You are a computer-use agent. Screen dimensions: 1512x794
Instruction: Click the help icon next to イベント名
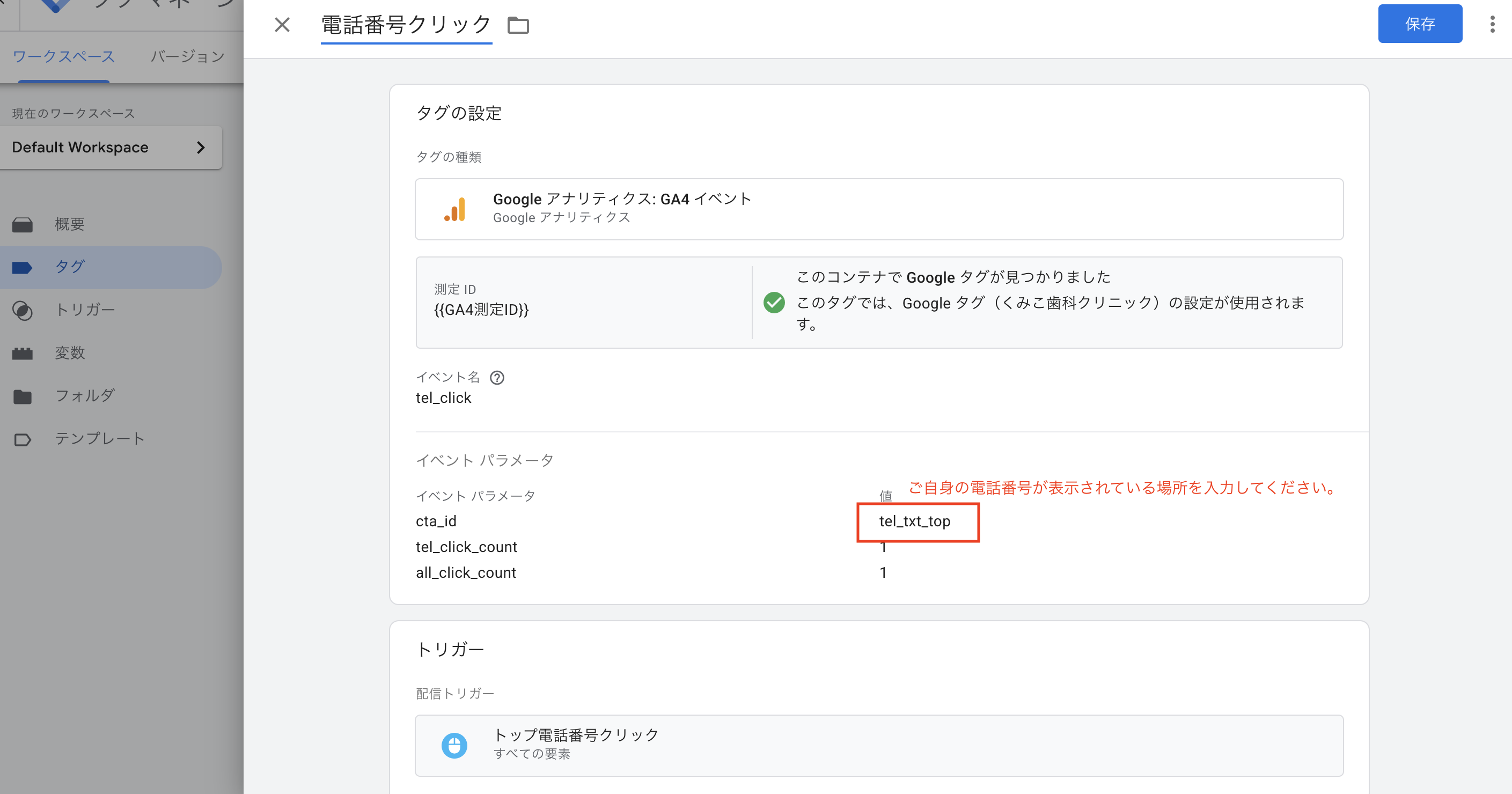pyautogui.click(x=497, y=377)
